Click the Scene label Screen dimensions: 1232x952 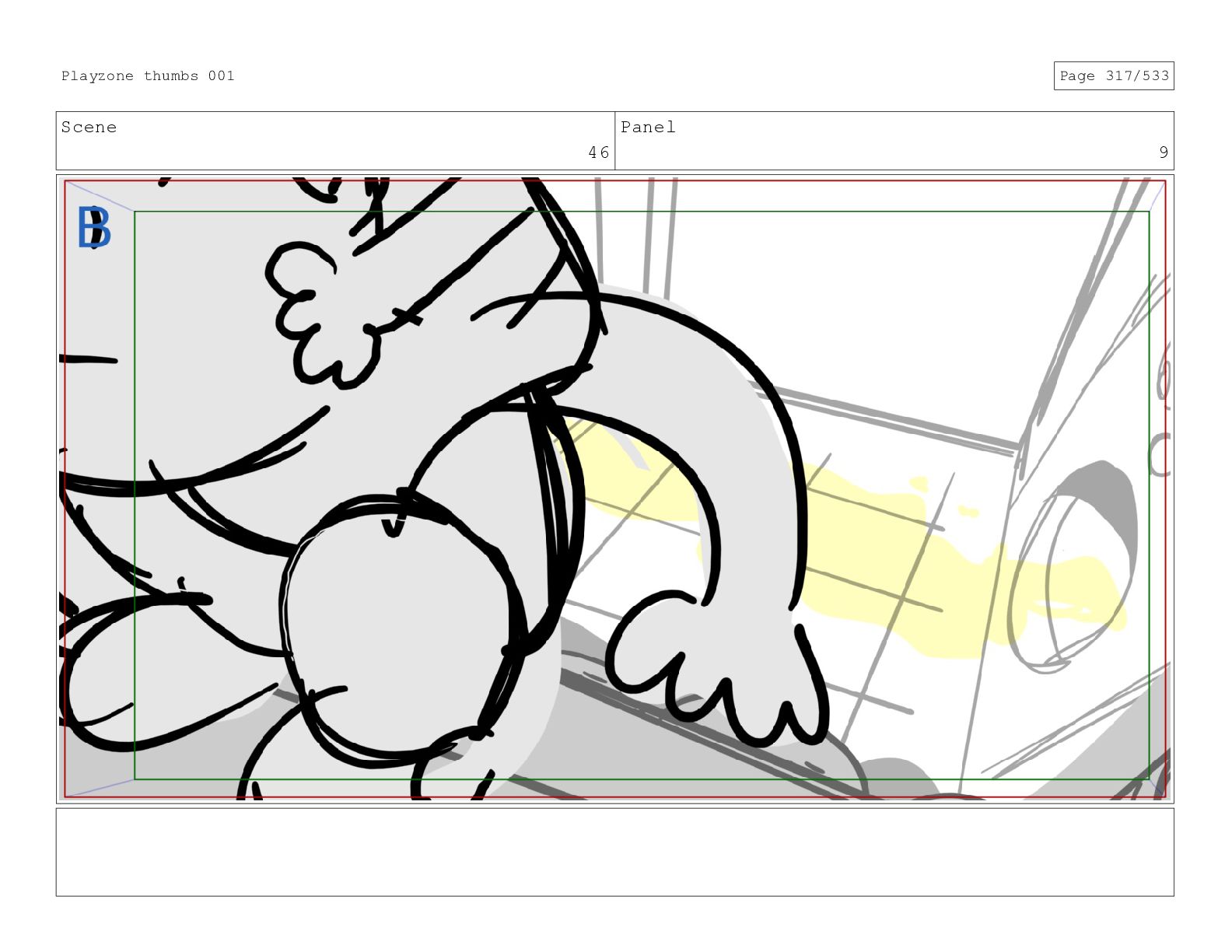click(89, 128)
